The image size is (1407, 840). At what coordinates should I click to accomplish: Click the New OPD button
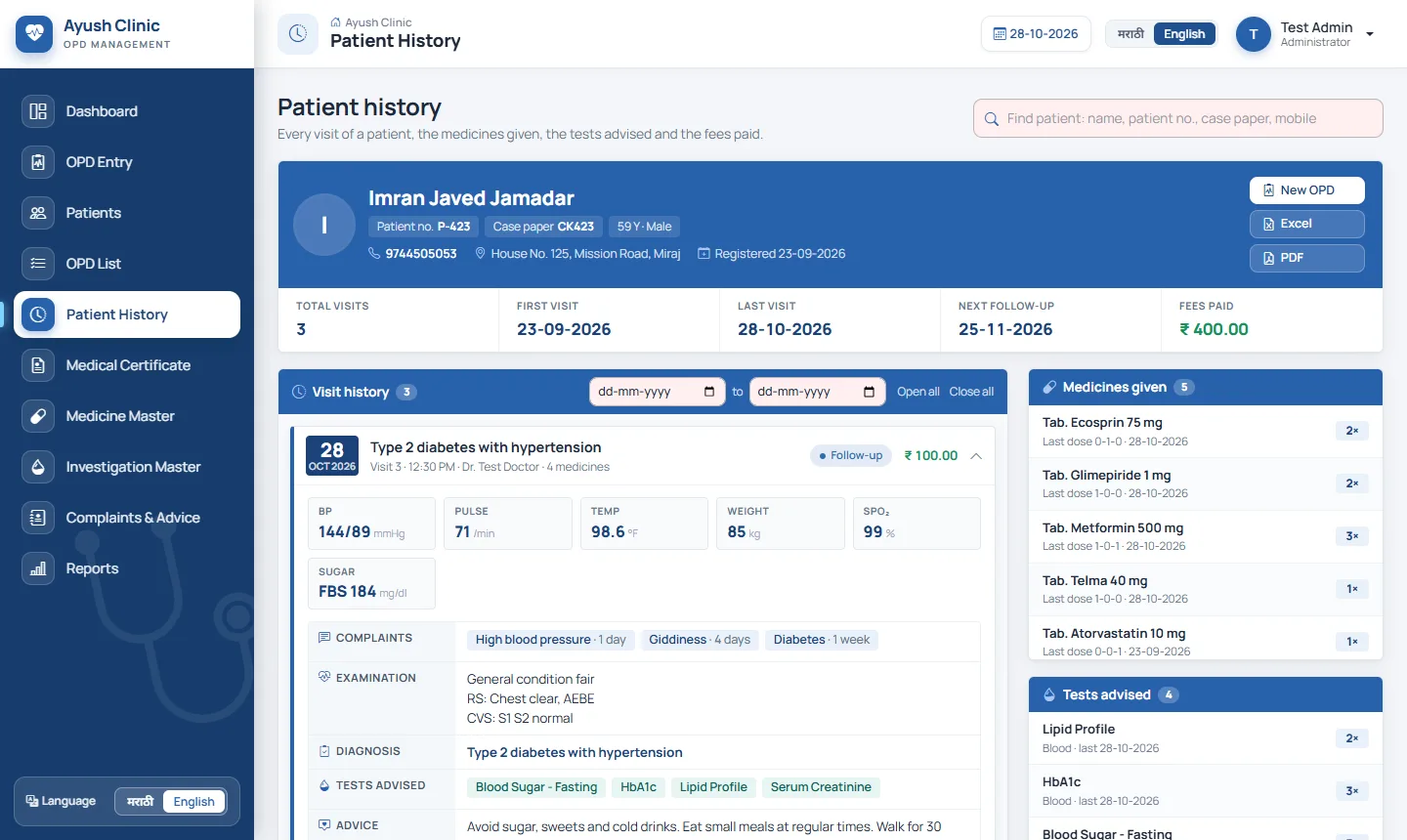[1307, 190]
